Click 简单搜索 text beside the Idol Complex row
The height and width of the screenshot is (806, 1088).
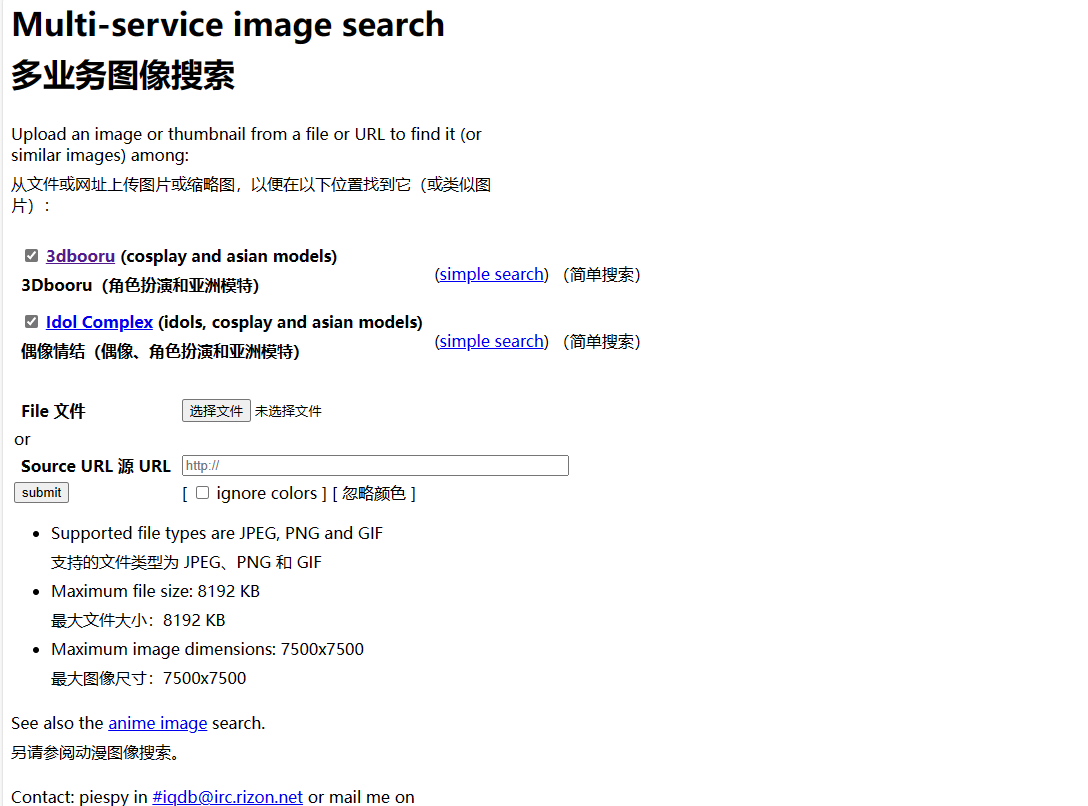(602, 342)
